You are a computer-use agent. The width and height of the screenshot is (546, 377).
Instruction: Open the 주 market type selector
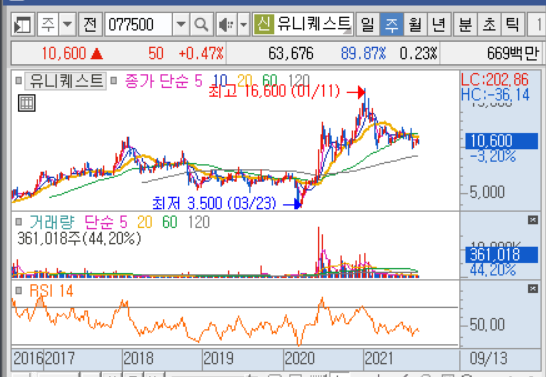click(x=48, y=24)
